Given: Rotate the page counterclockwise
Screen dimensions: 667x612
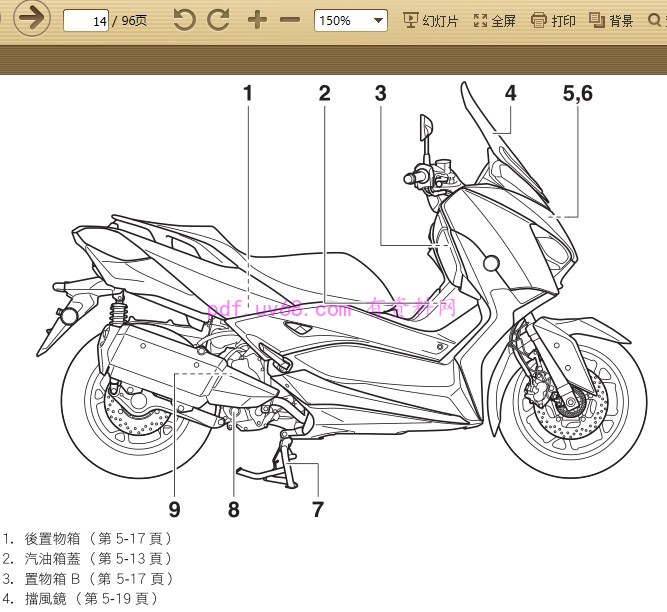Looking at the screenshot, I should coord(184,20).
